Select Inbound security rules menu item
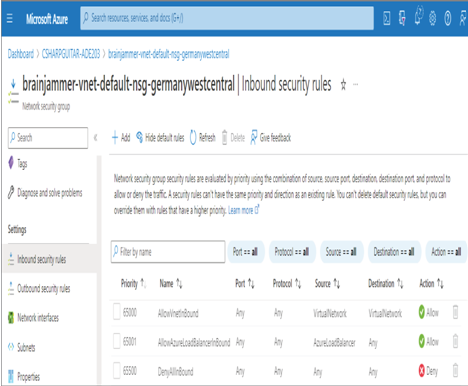This screenshot has width=468, height=386. [49, 259]
